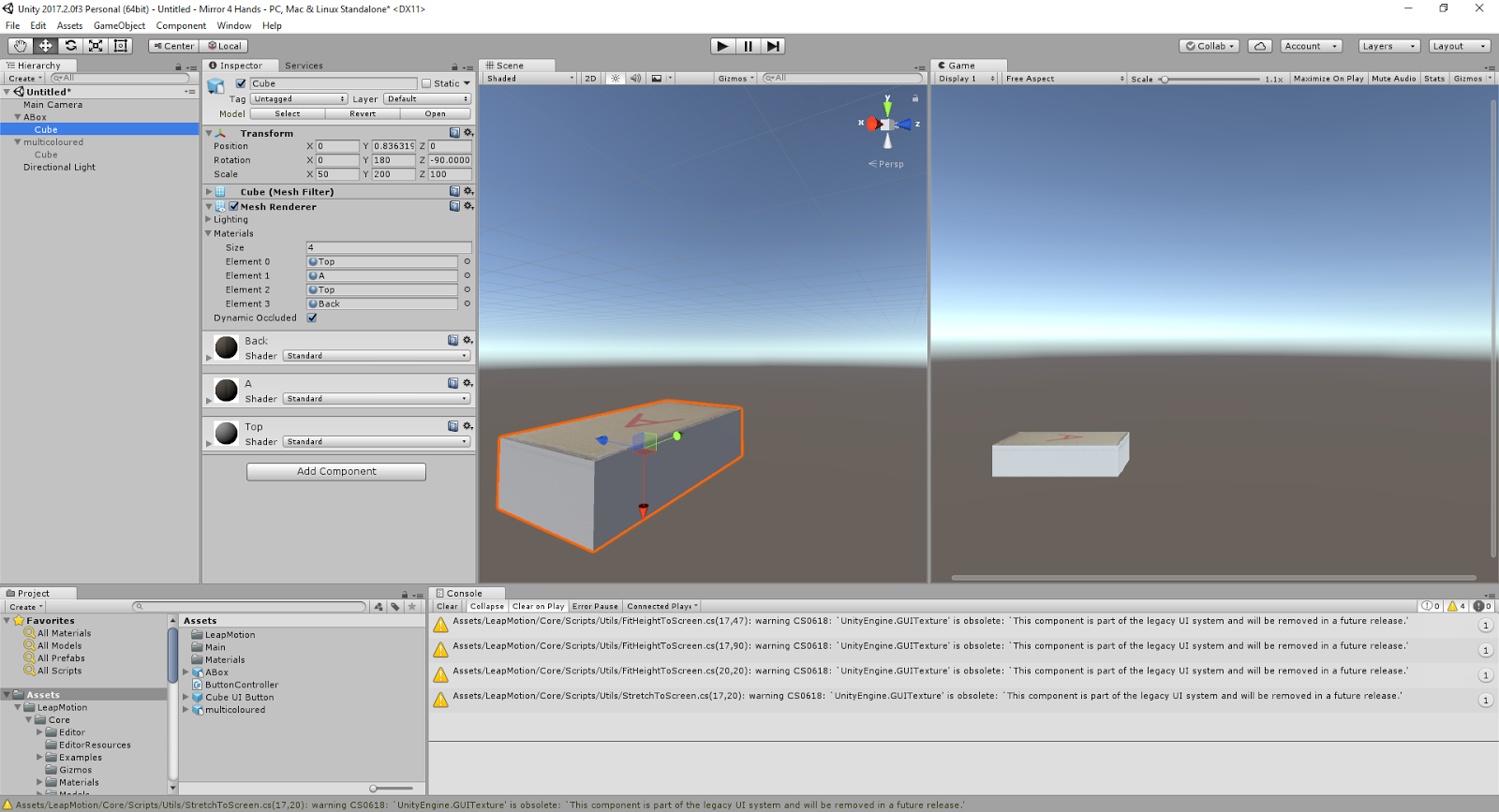Select the Hand tool
Screen dimensions: 1499x812
[x=20, y=46]
